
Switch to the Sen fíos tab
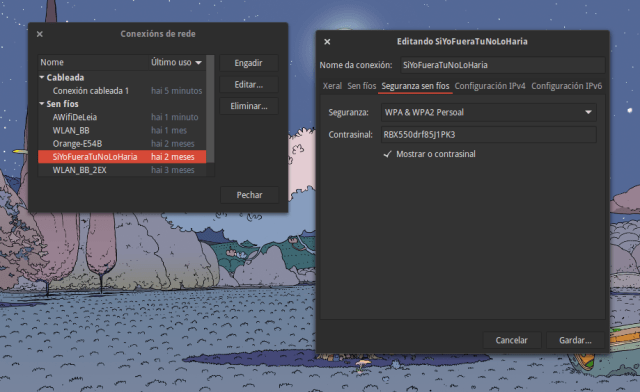[x=362, y=86]
